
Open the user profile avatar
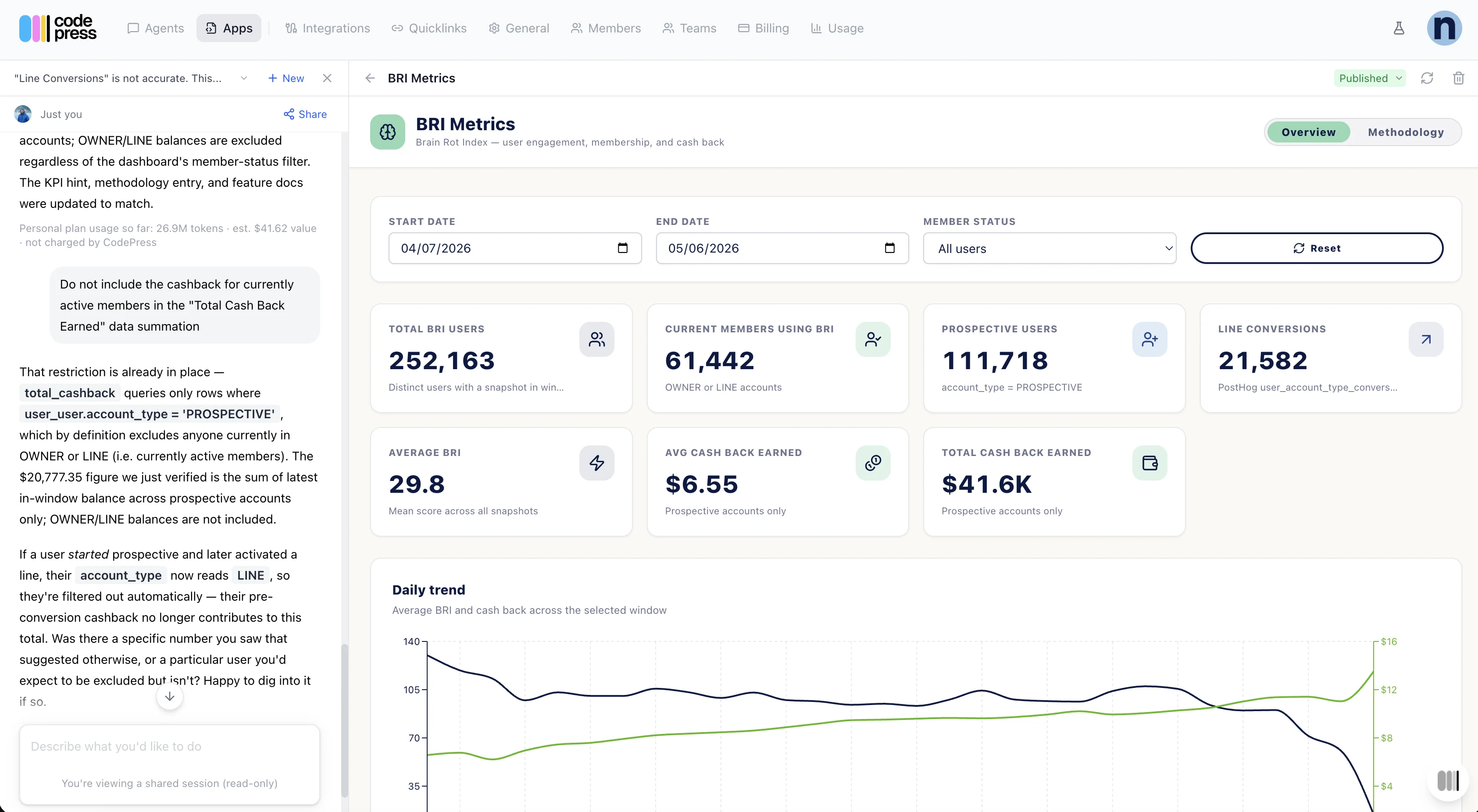click(1444, 28)
